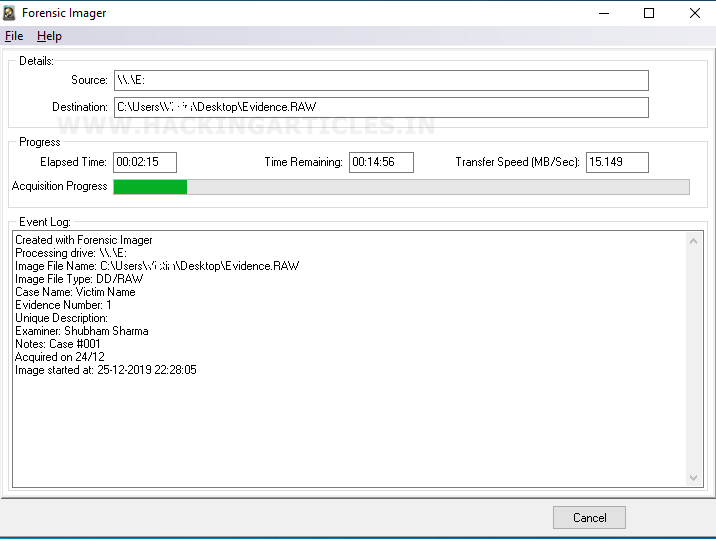Click the Event Log scroll down arrow

pos(693,478)
